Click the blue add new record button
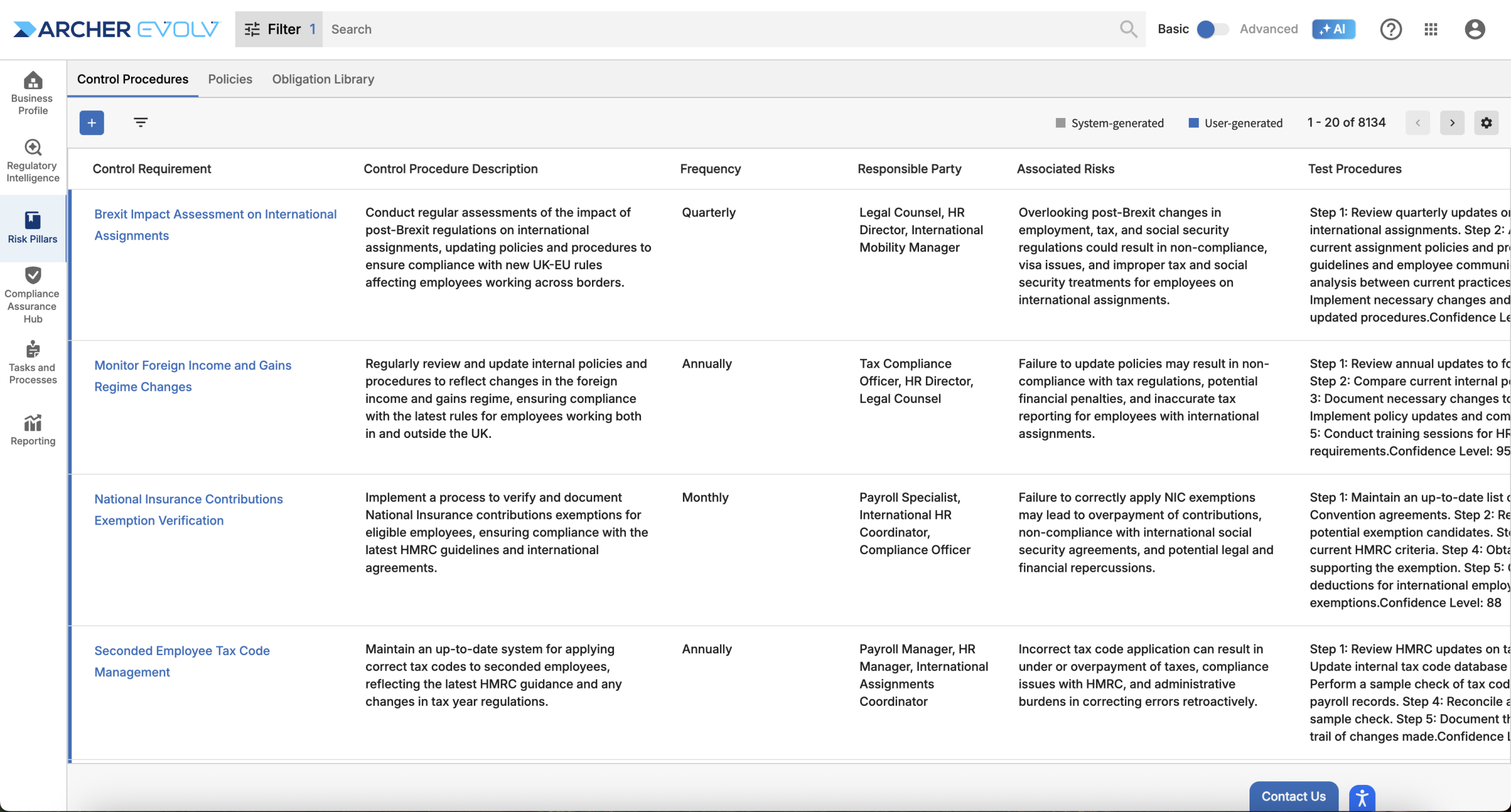Viewport: 1511px width, 812px height. [91, 123]
